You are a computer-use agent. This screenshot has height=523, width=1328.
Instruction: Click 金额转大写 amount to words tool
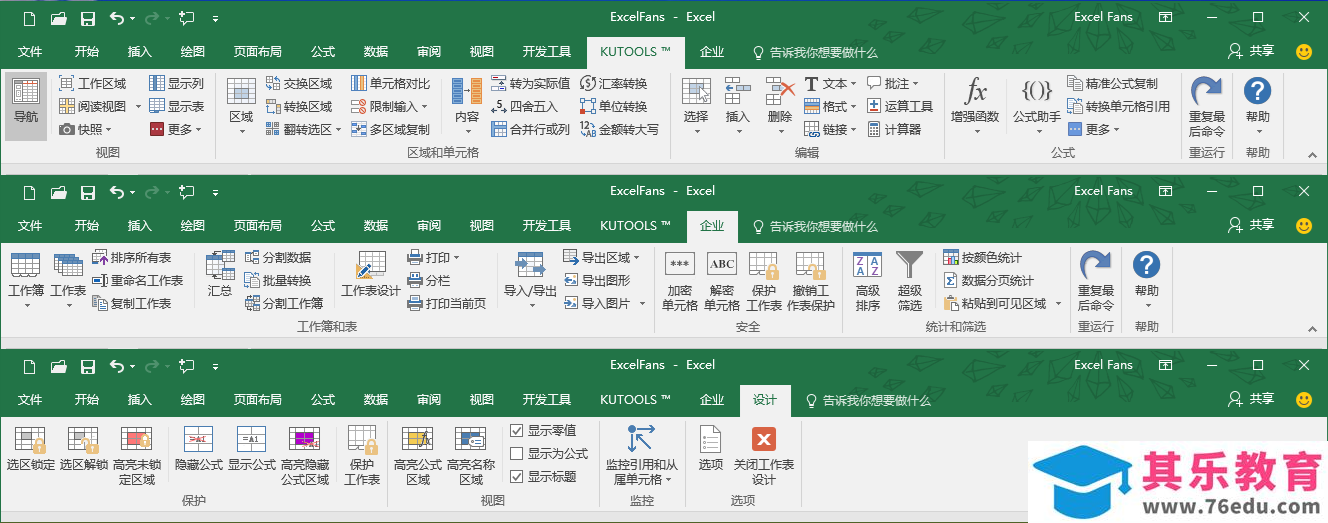pyautogui.click(x=619, y=129)
